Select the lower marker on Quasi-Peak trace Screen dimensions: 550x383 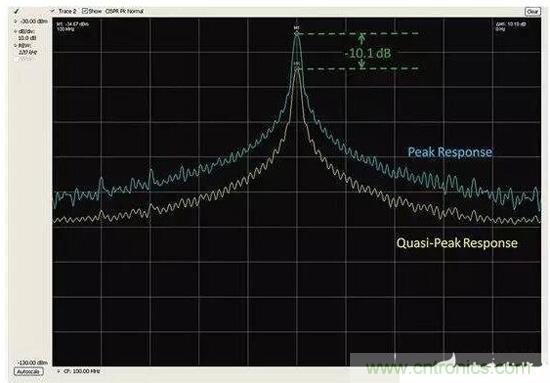click(297, 67)
